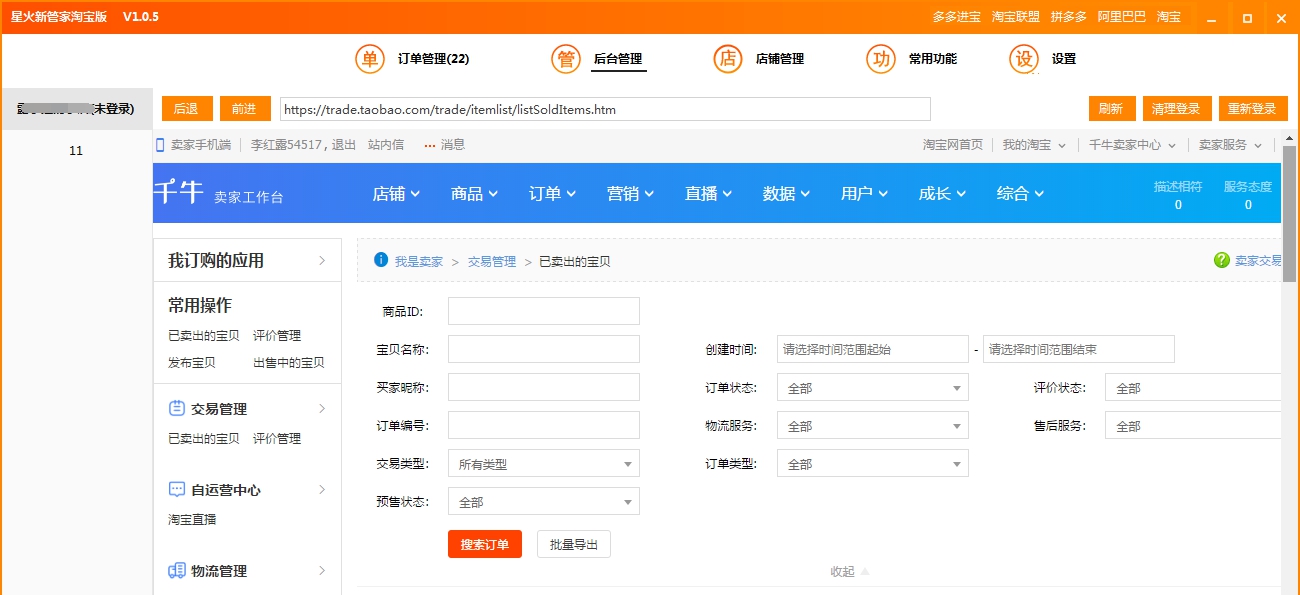Viewport: 1300px width, 595px height.
Task: Click 清理登录 to clear login
Action: (x=1178, y=108)
